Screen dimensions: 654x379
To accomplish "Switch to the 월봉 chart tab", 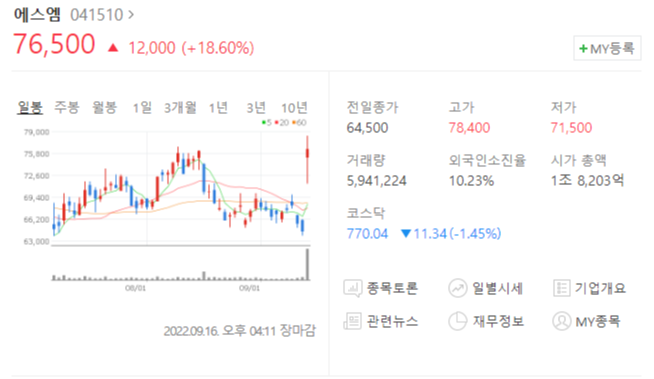I will point(104,108).
